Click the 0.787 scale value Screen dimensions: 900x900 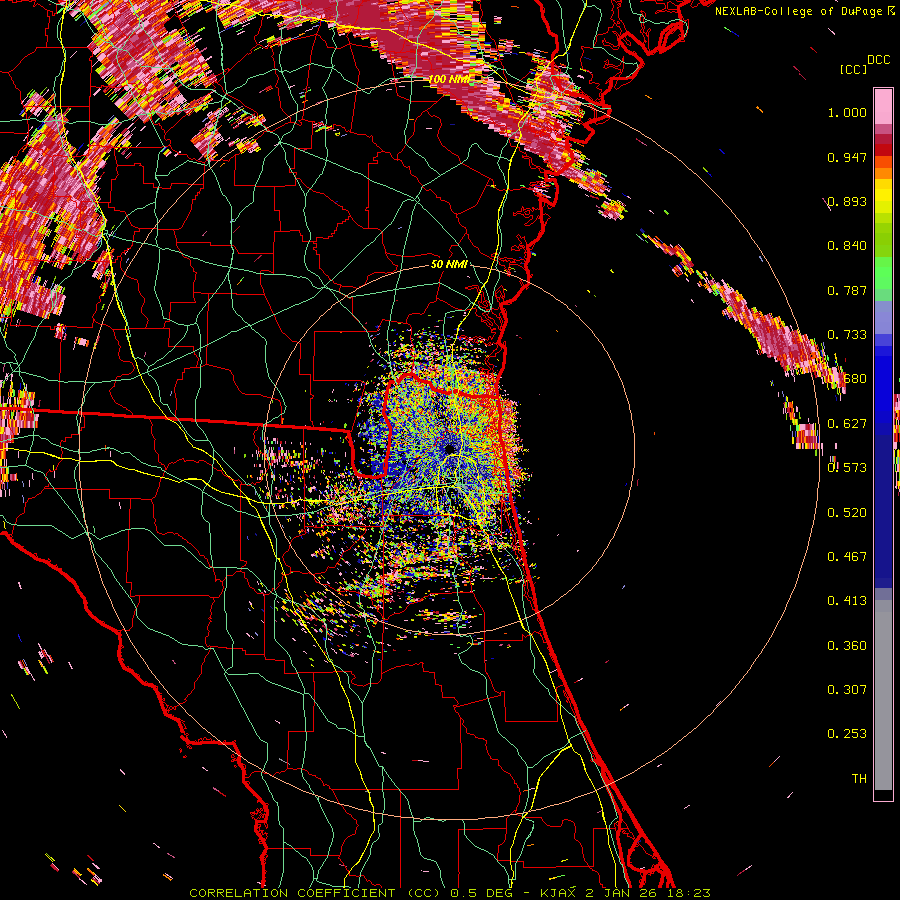coord(847,290)
